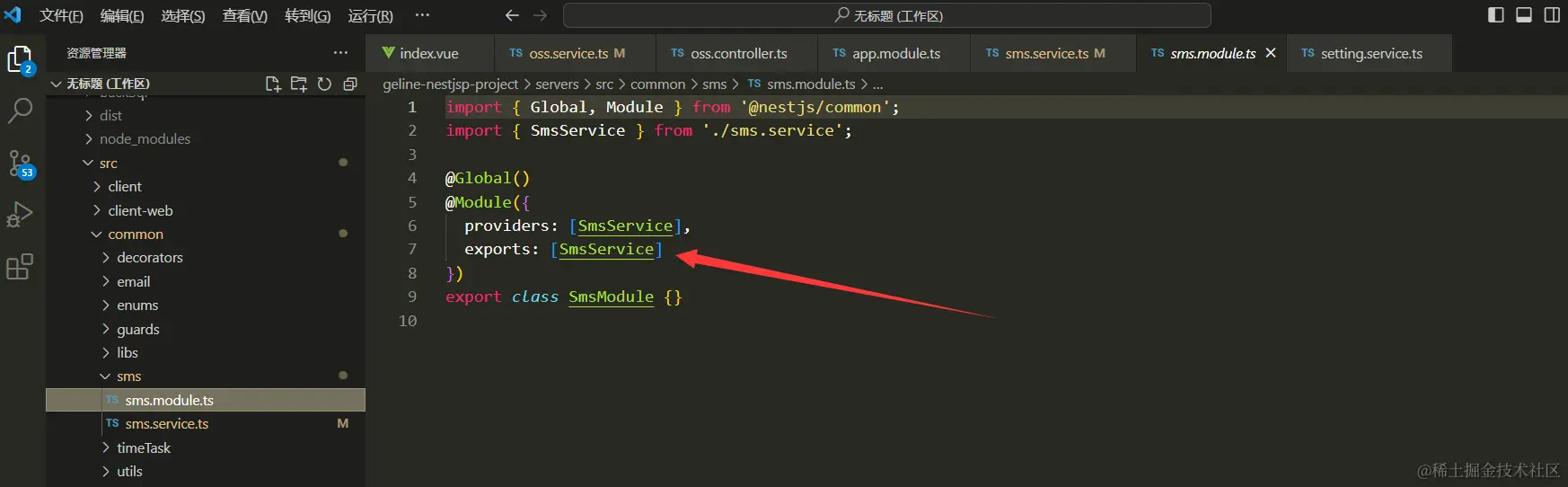
Task: Open Source Control view with 53 badge
Action: [x=20, y=164]
